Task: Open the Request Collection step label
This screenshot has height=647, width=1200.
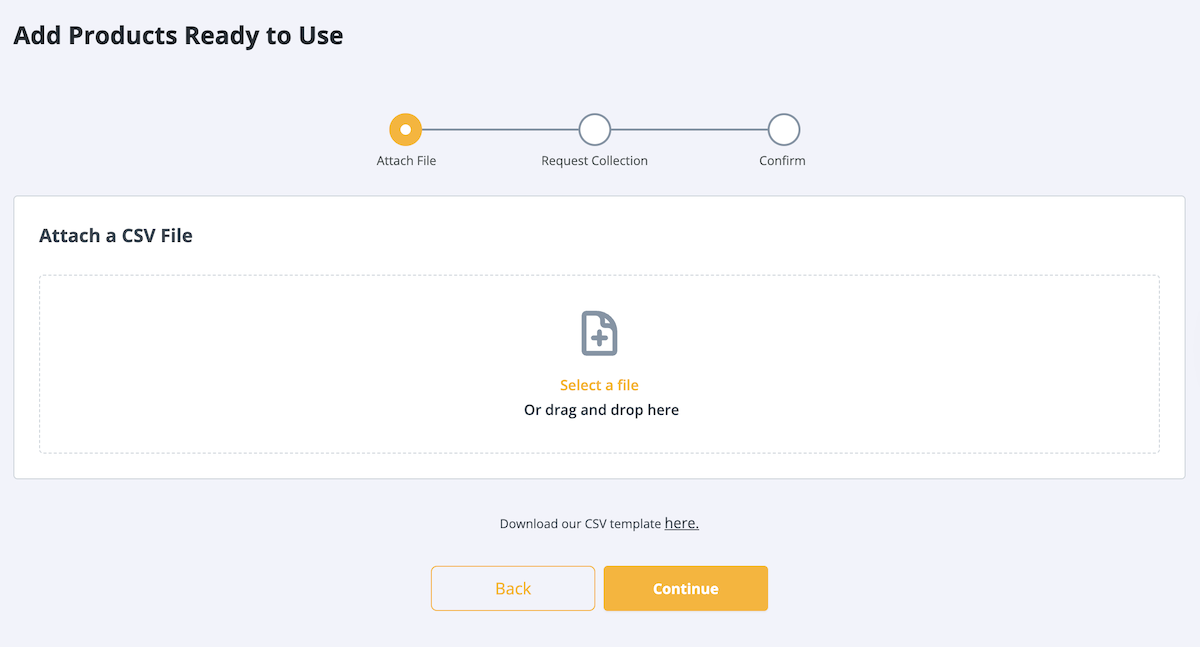Action: tap(594, 160)
